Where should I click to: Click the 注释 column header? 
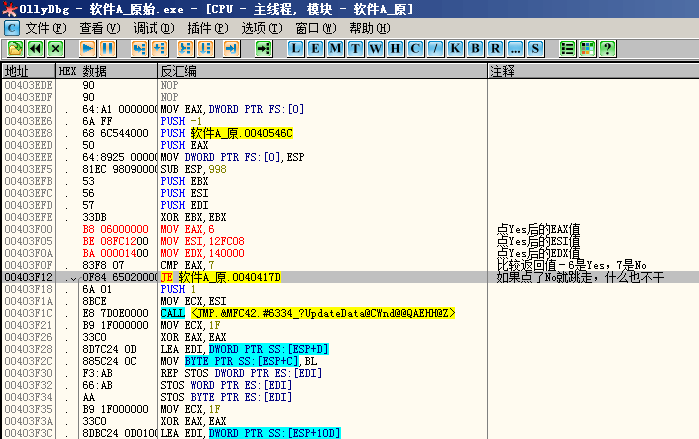[x=593, y=71]
